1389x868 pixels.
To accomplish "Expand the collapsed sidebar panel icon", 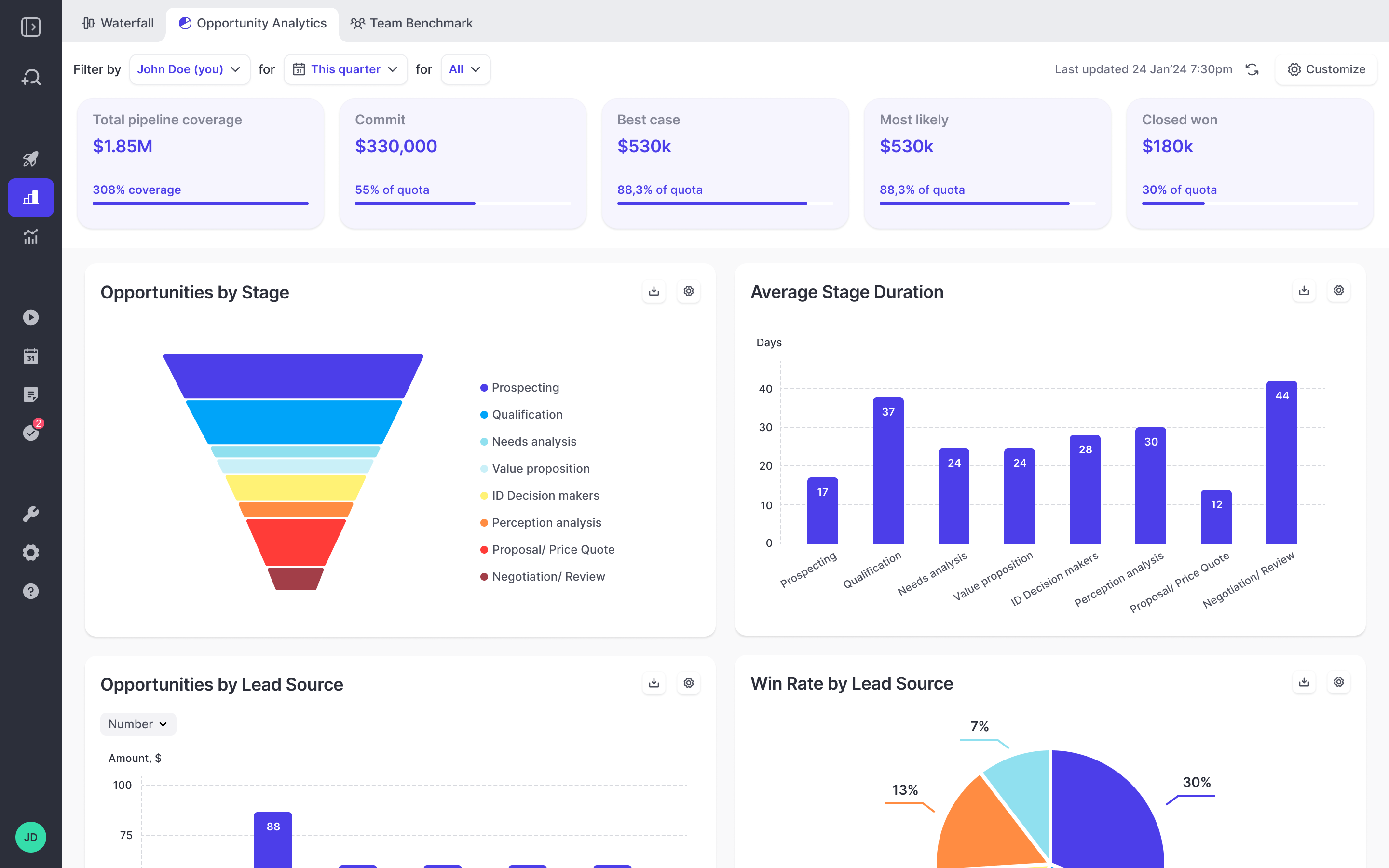I will pyautogui.click(x=31, y=27).
